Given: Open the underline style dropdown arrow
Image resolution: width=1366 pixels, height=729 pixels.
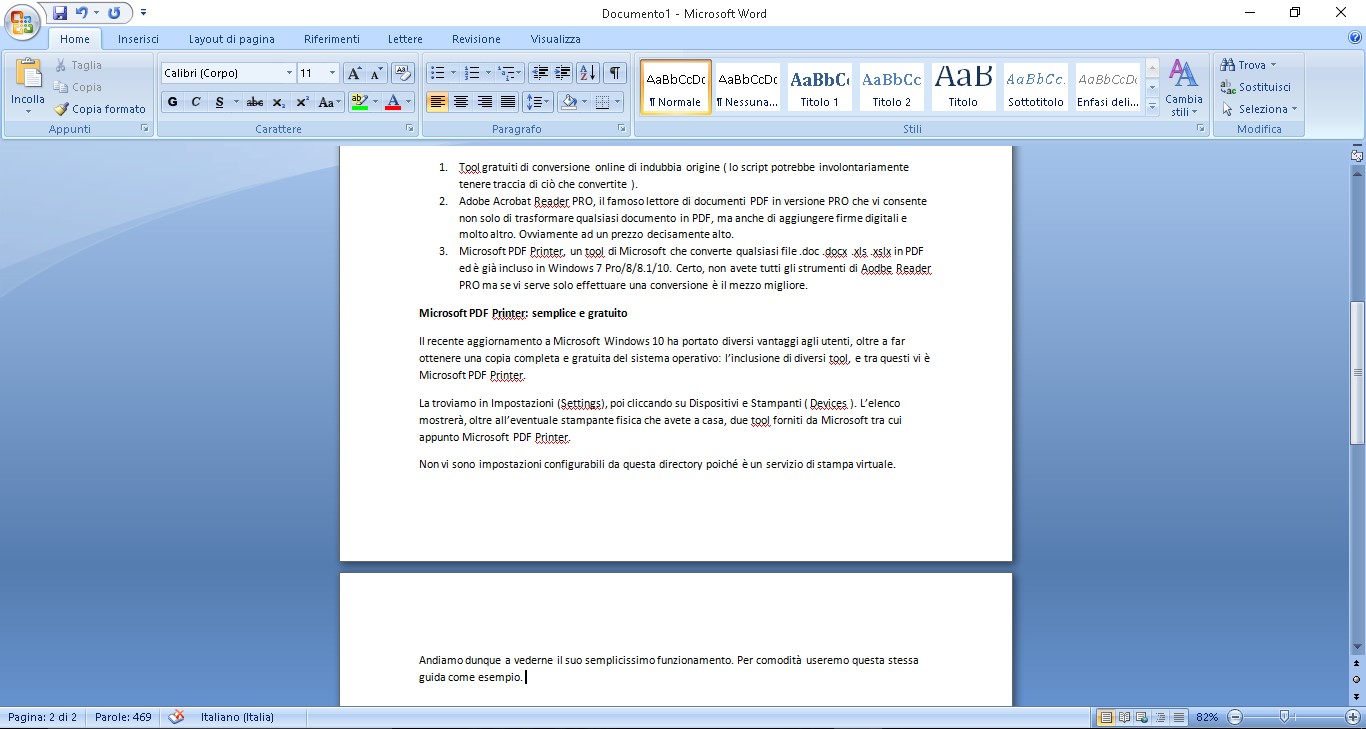Looking at the screenshot, I should [x=236, y=102].
